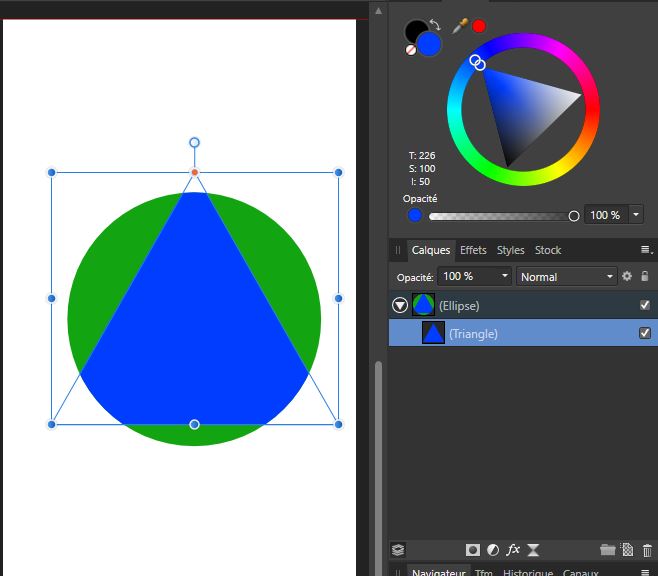The height and width of the screenshot is (576, 658).
Task: Click the top-left selection box handle
Action: click(52, 172)
